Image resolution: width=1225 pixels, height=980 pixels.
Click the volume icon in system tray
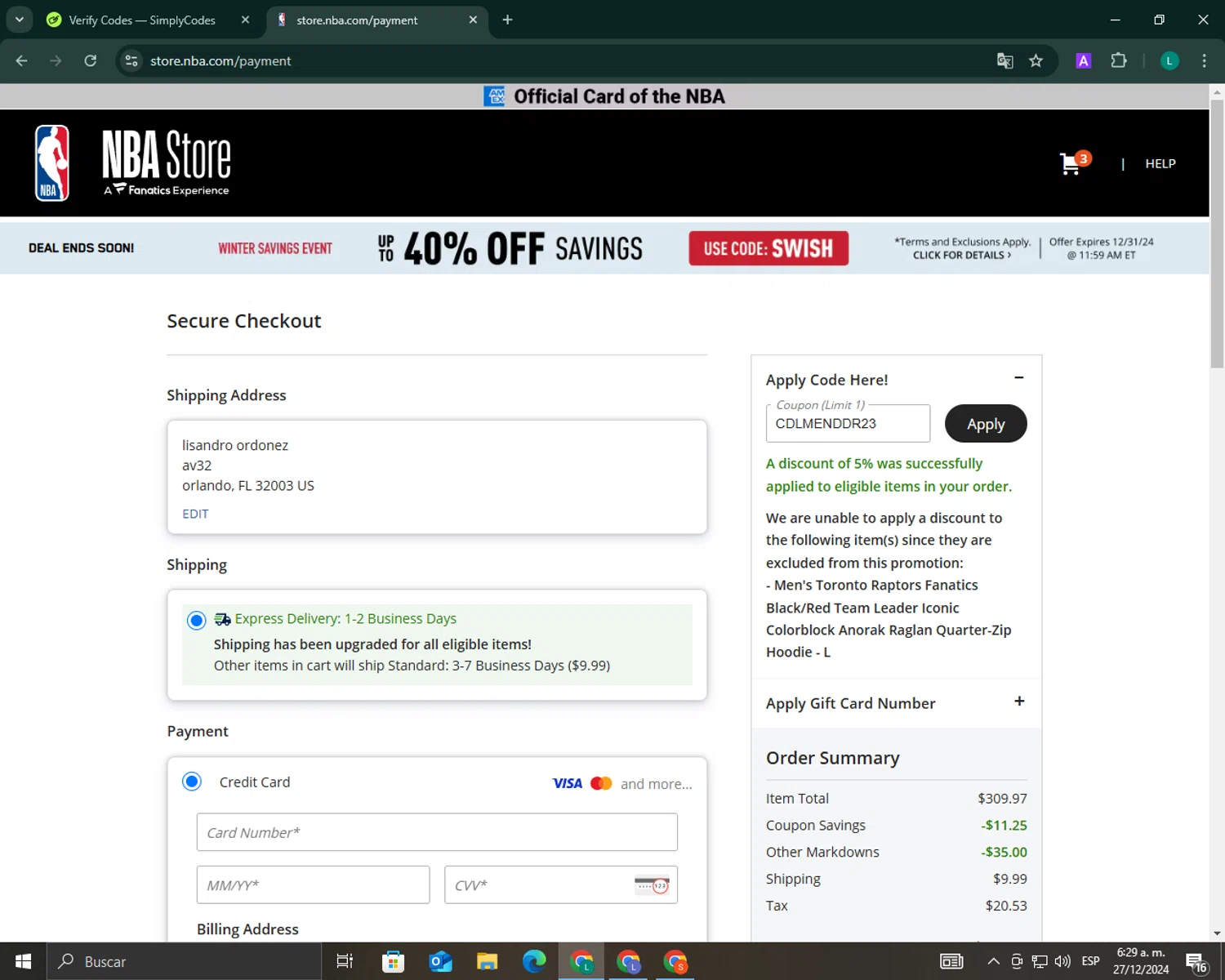pyautogui.click(x=1062, y=961)
